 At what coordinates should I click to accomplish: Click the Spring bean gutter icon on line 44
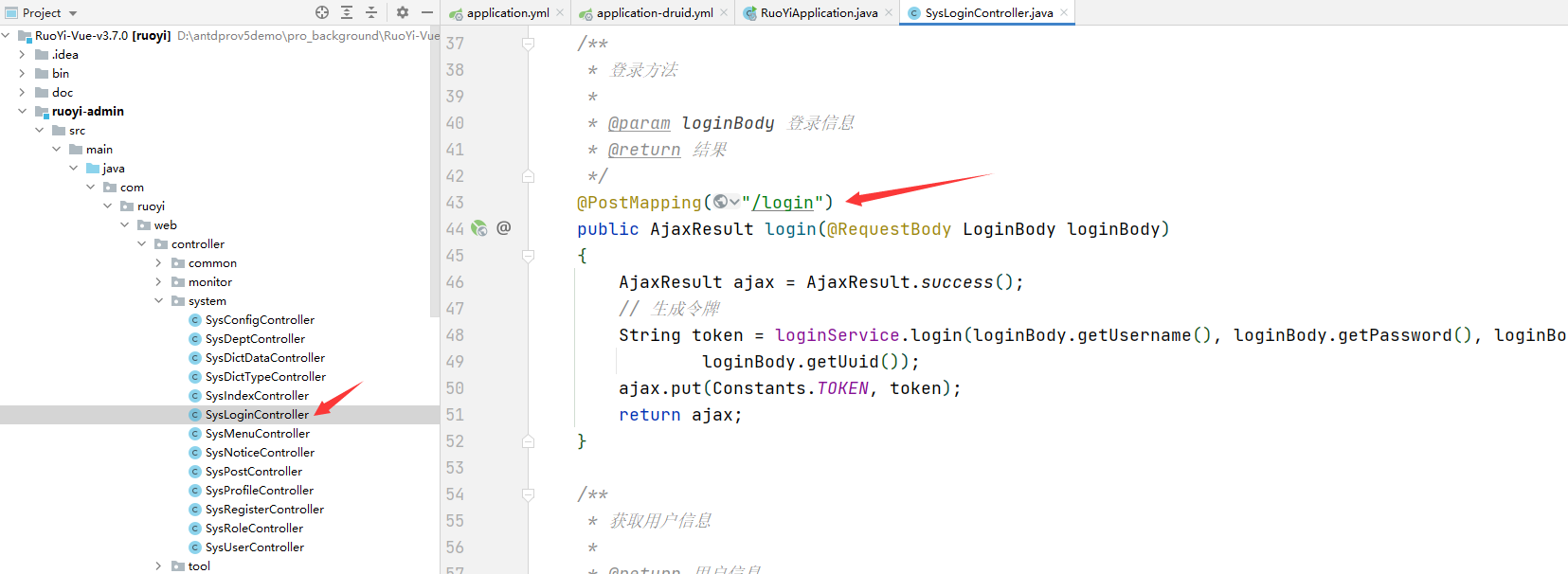pos(479,228)
